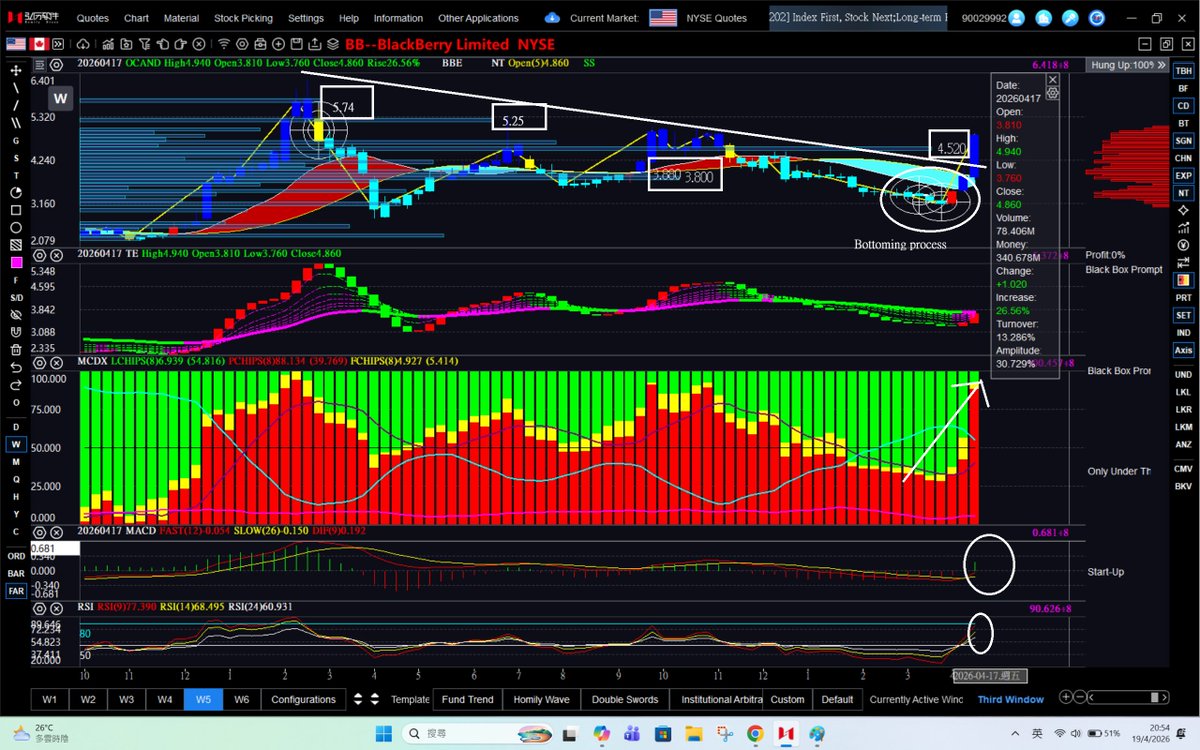Open the bar chart statistics toolbar icon
Screen dimensions: 1200x750
pyautogui.click(x=107, y=44)
